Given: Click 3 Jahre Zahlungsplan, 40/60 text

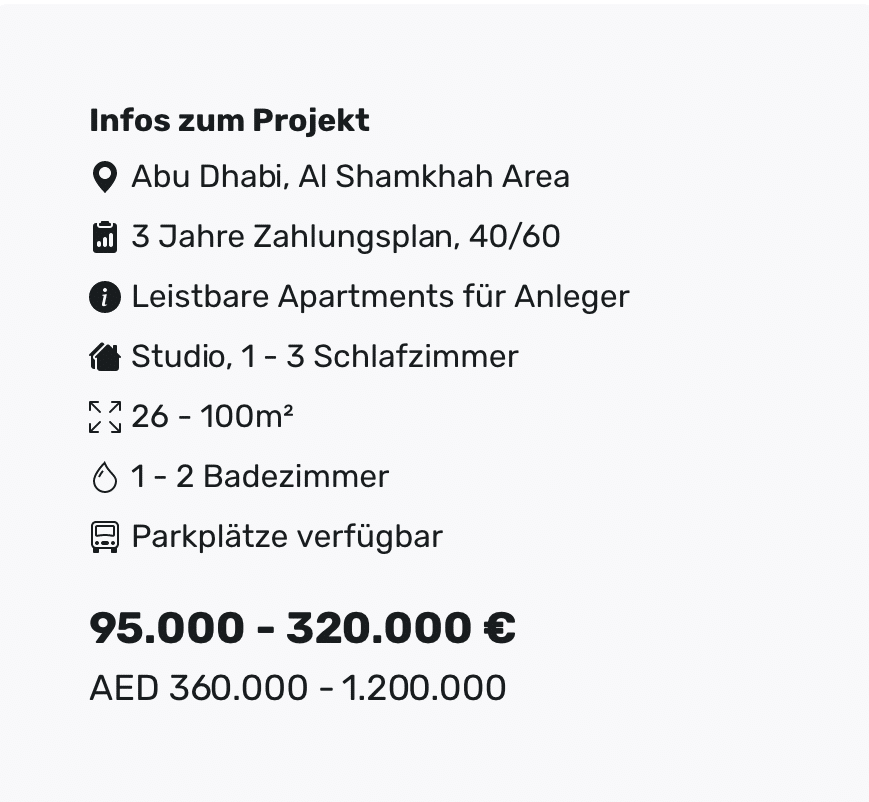Looking at the screenshot, I should (x=346, y=237).
